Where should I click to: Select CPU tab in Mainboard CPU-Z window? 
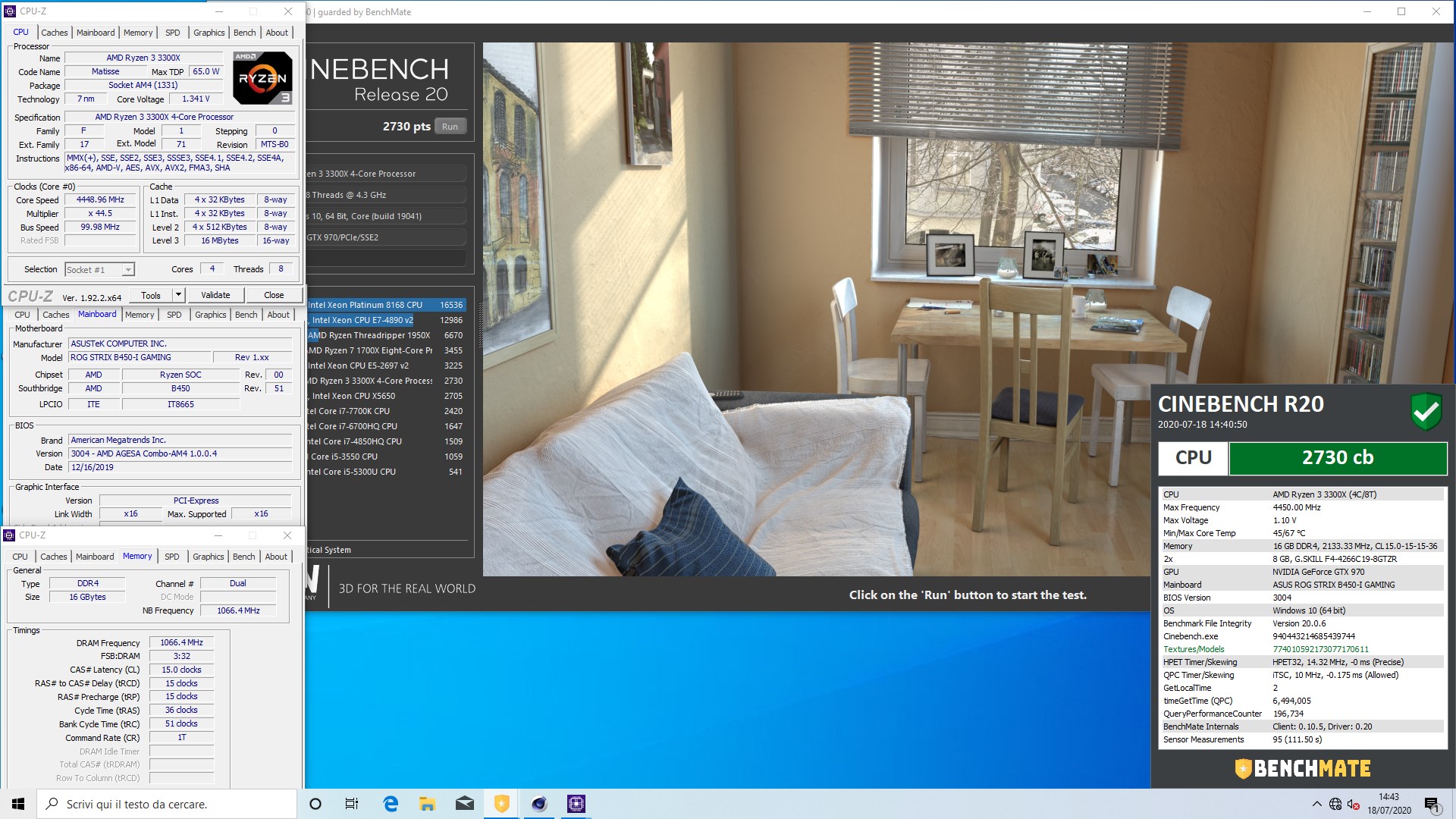23,315
